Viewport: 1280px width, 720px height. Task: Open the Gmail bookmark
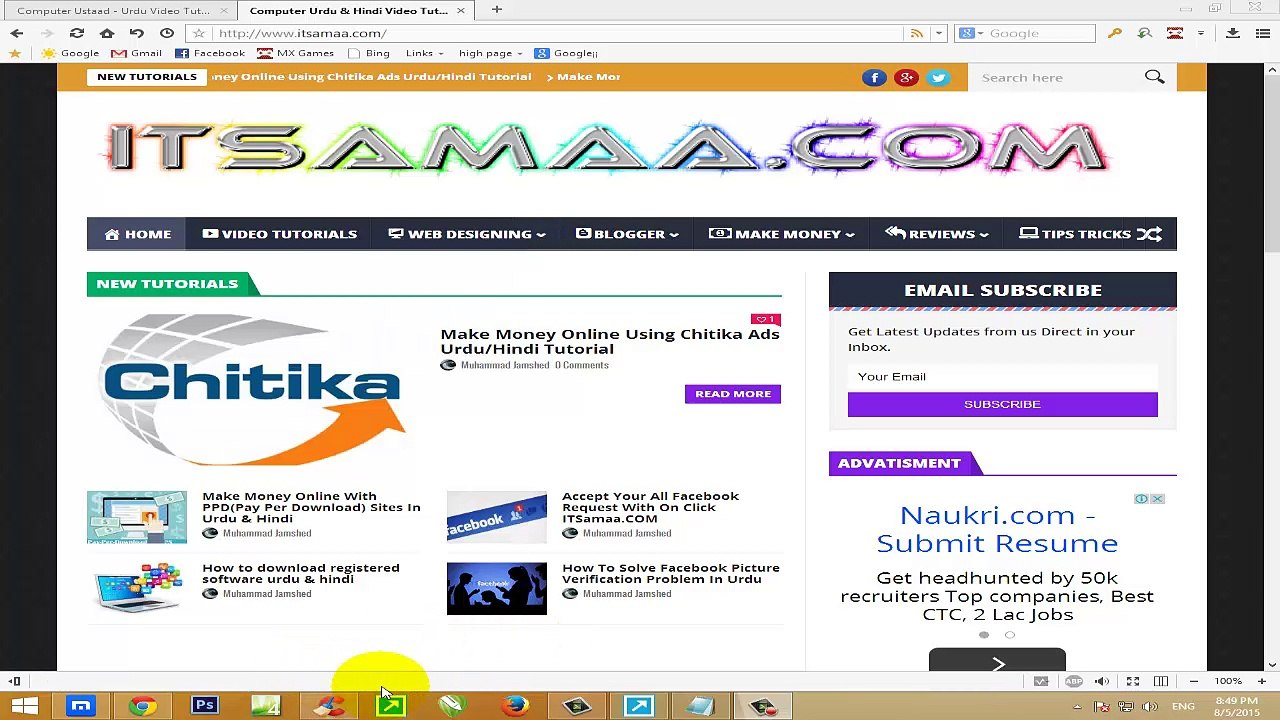coord(136,53)
